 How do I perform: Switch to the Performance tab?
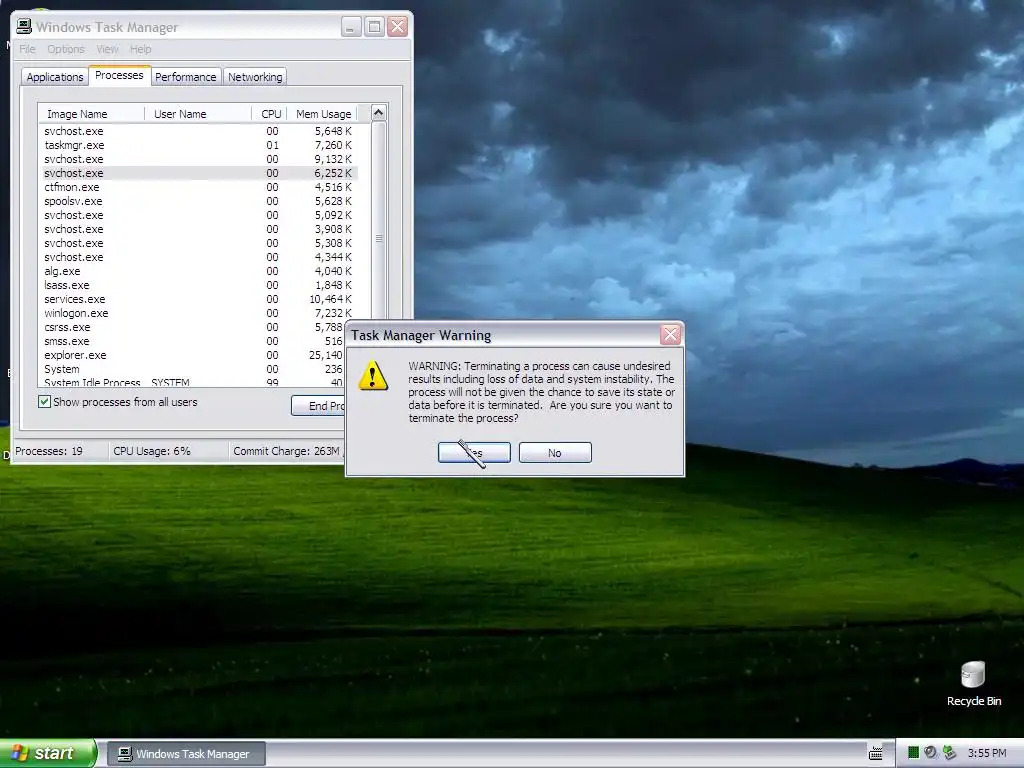pyautogui.click(x=185, y=77)
